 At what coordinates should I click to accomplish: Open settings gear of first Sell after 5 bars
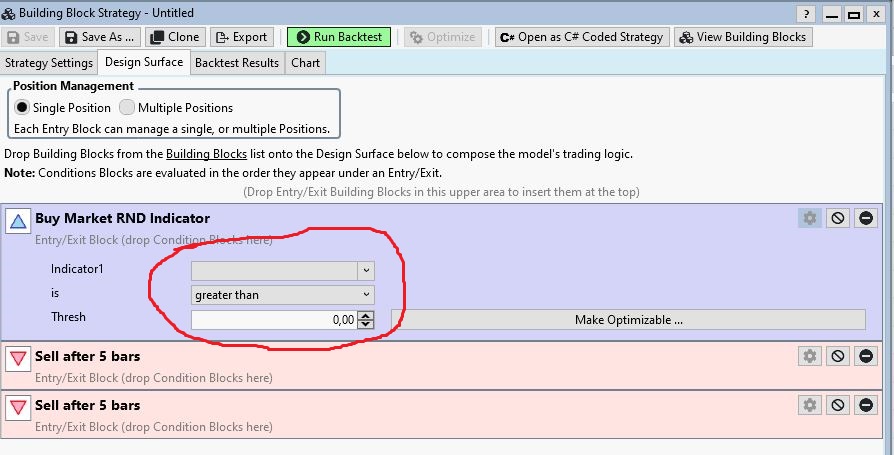(x=809, y=356)
